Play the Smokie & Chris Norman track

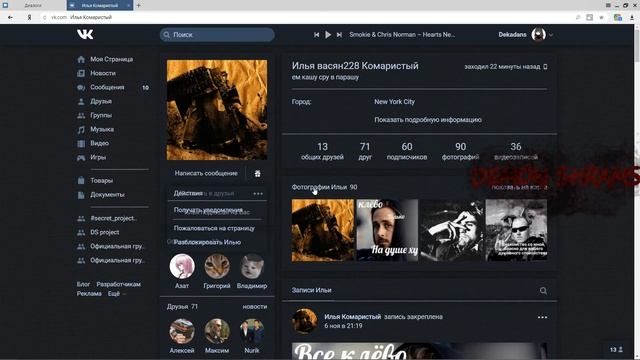click(x=328, y=35)
